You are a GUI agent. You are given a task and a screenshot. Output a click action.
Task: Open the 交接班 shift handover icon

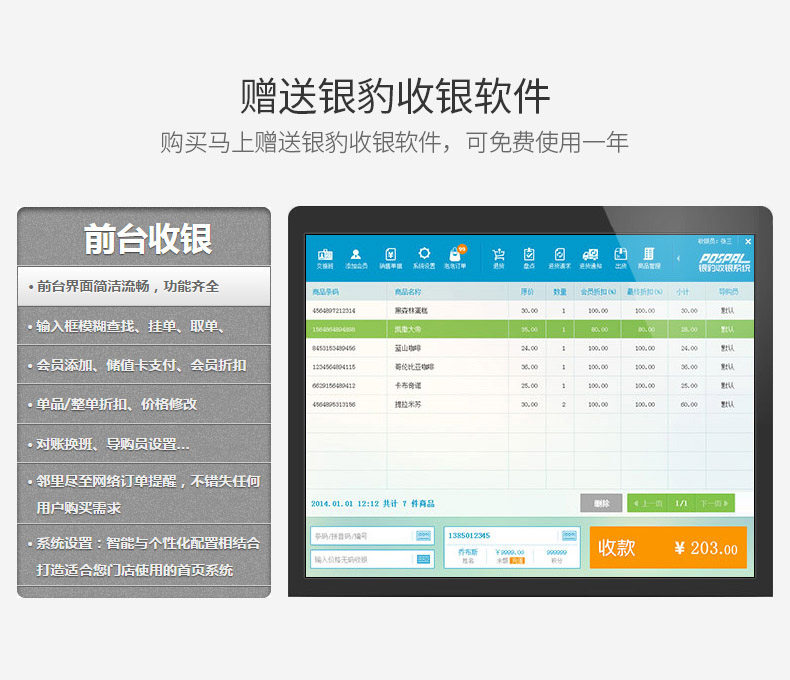(325, 258)
